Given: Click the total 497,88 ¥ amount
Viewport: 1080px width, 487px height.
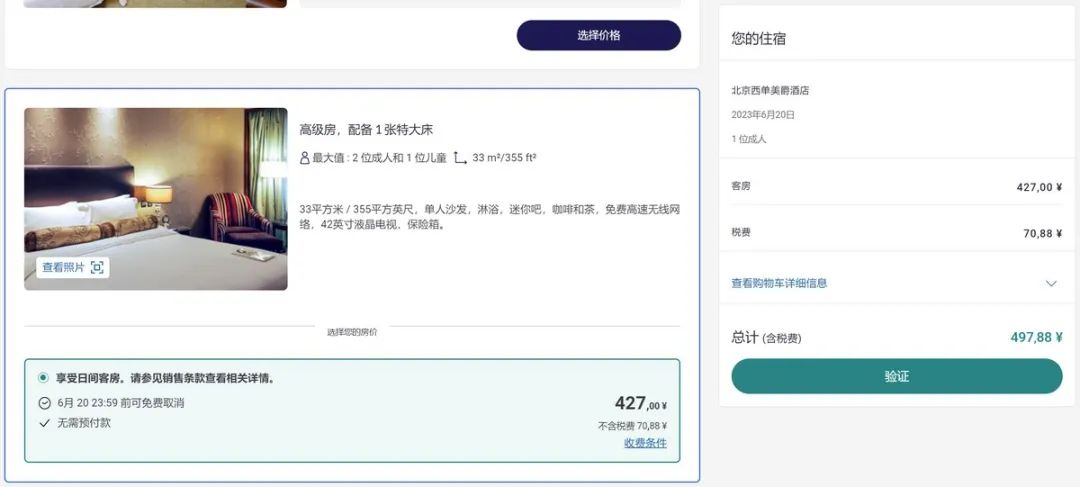Looking at the screenshot, I should [1036, 337].
